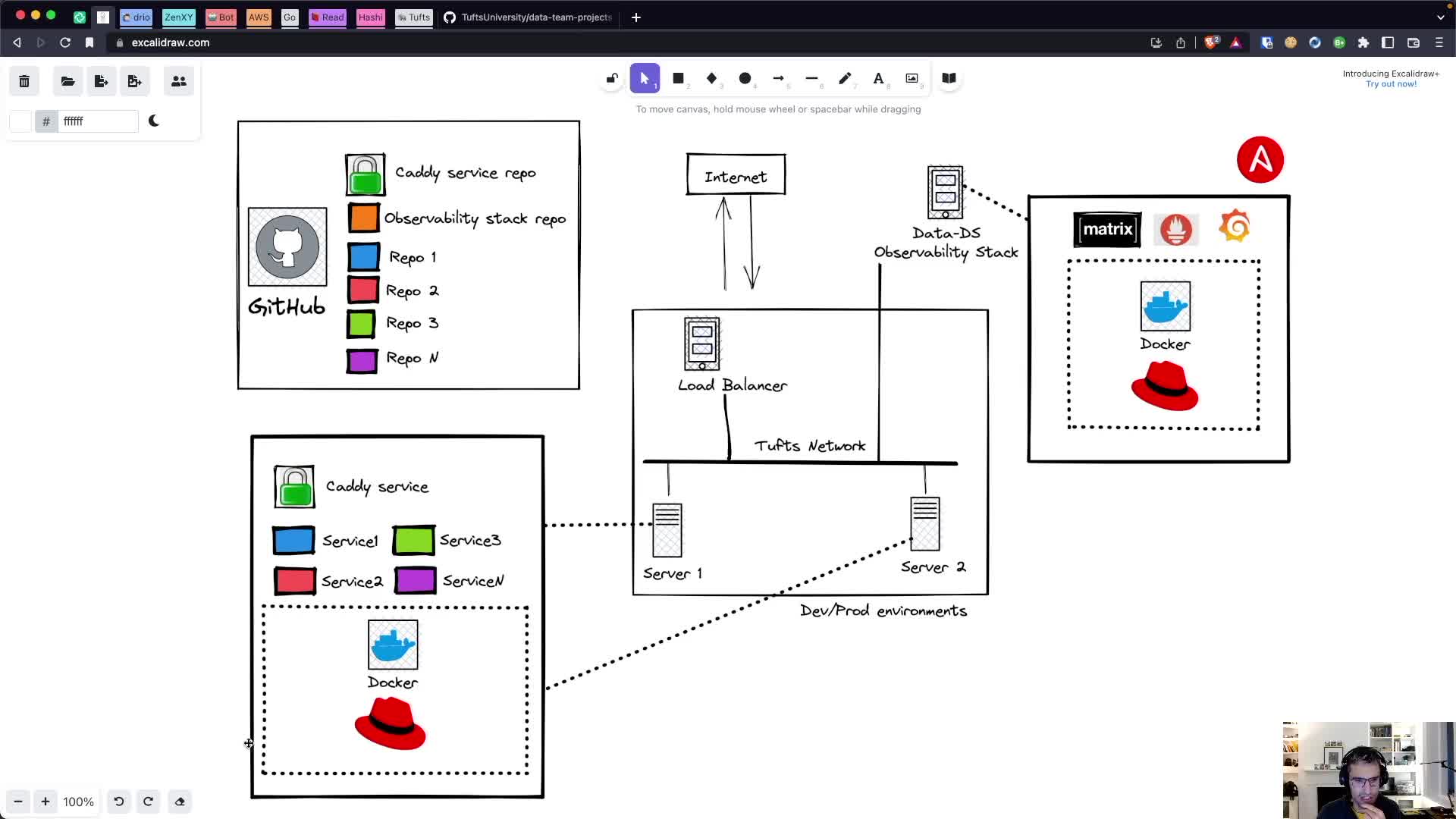1456x819 pixels.
Task: Toggle dark mode with the moon icon
Action: point(154,121)
